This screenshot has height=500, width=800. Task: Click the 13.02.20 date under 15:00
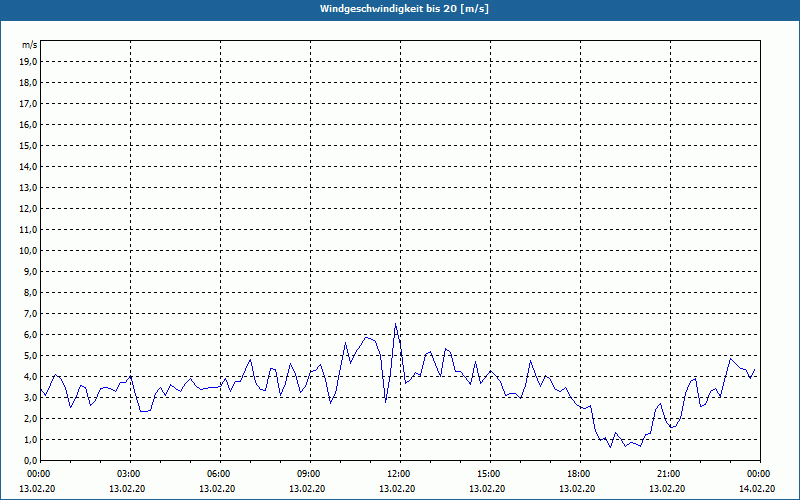[487, 488]
